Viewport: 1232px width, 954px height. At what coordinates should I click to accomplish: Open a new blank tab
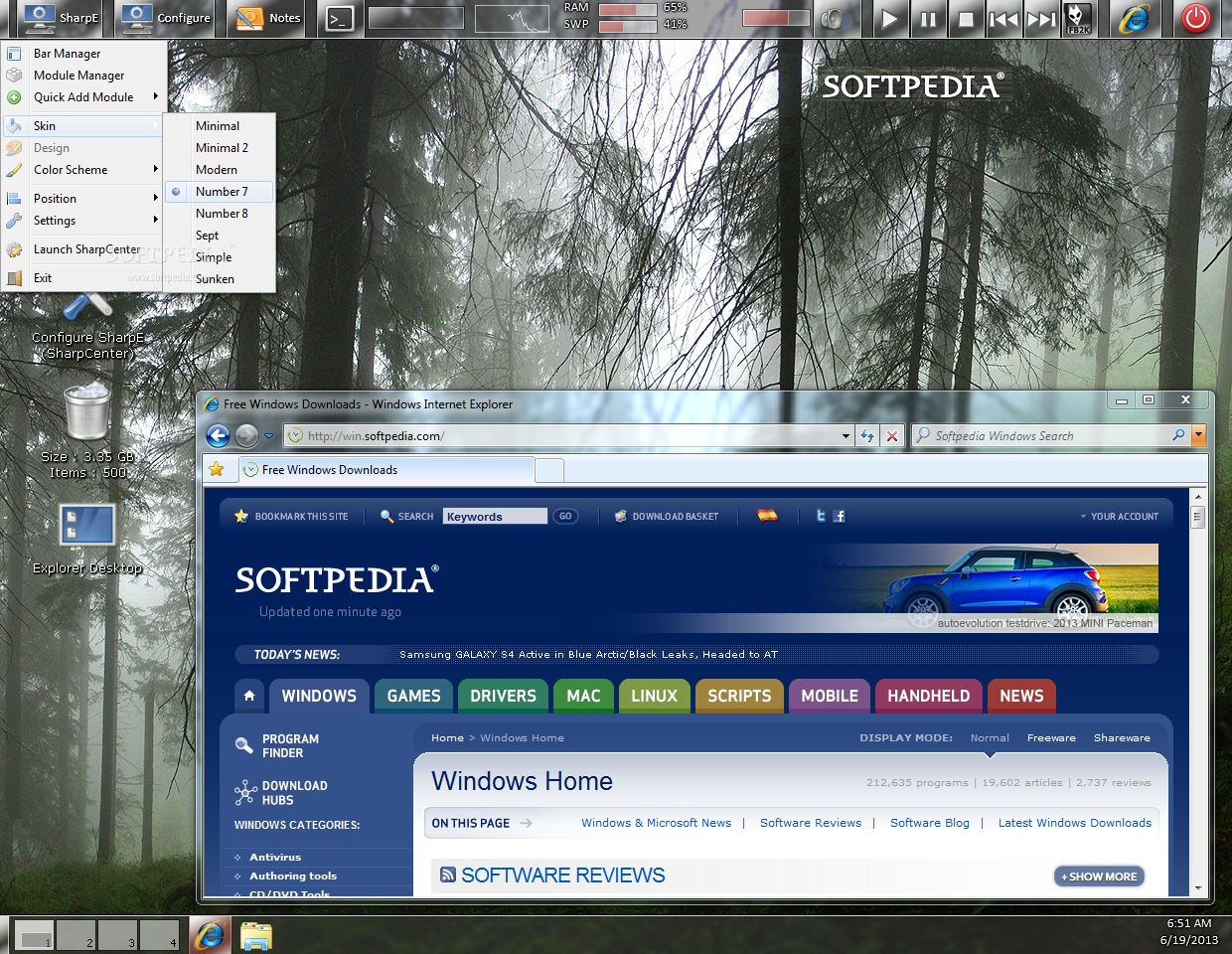point(549,470)
